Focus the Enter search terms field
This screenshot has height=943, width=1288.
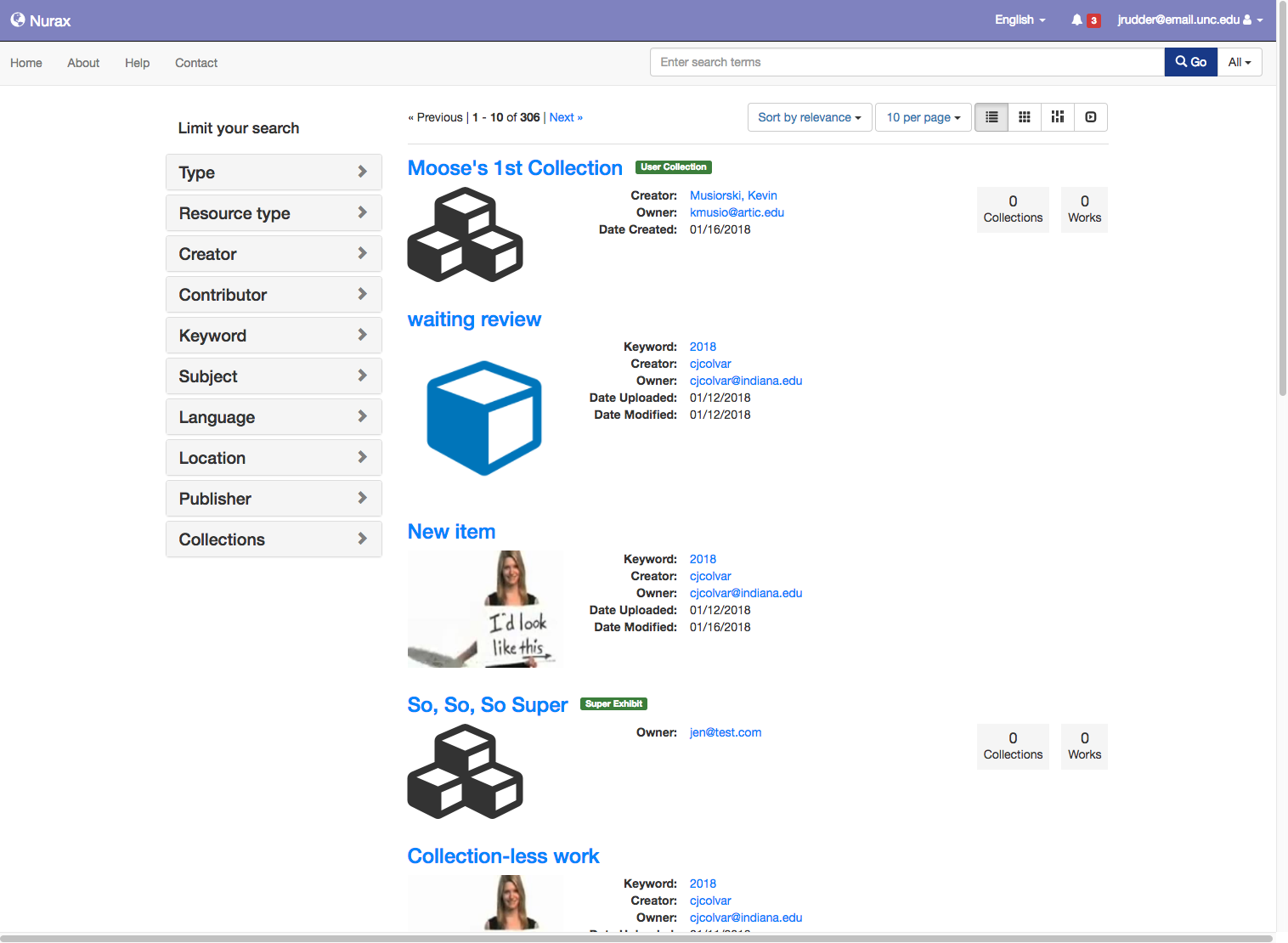907,62
